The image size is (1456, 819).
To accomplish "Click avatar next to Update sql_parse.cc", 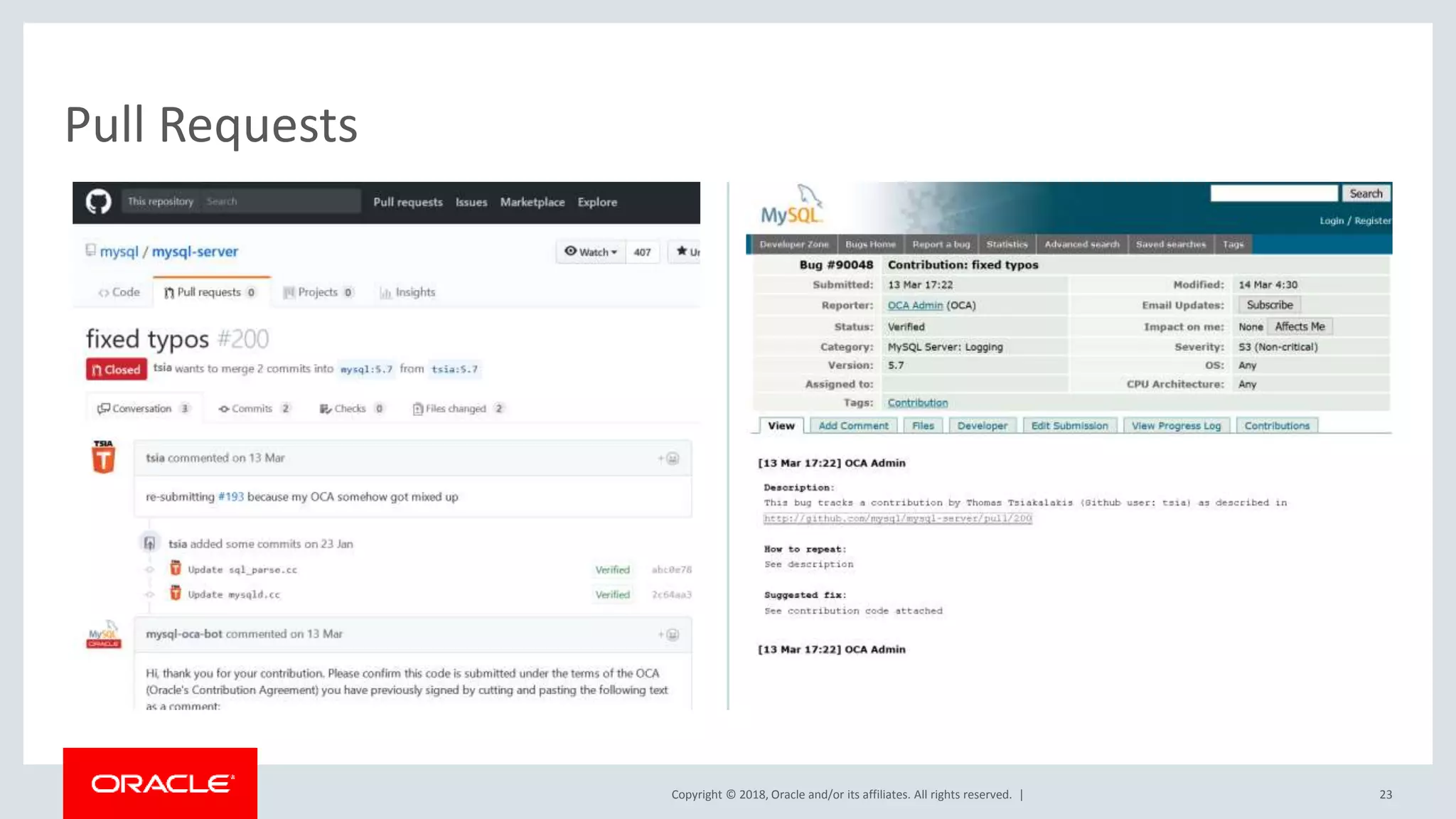I will click(176, 568).
